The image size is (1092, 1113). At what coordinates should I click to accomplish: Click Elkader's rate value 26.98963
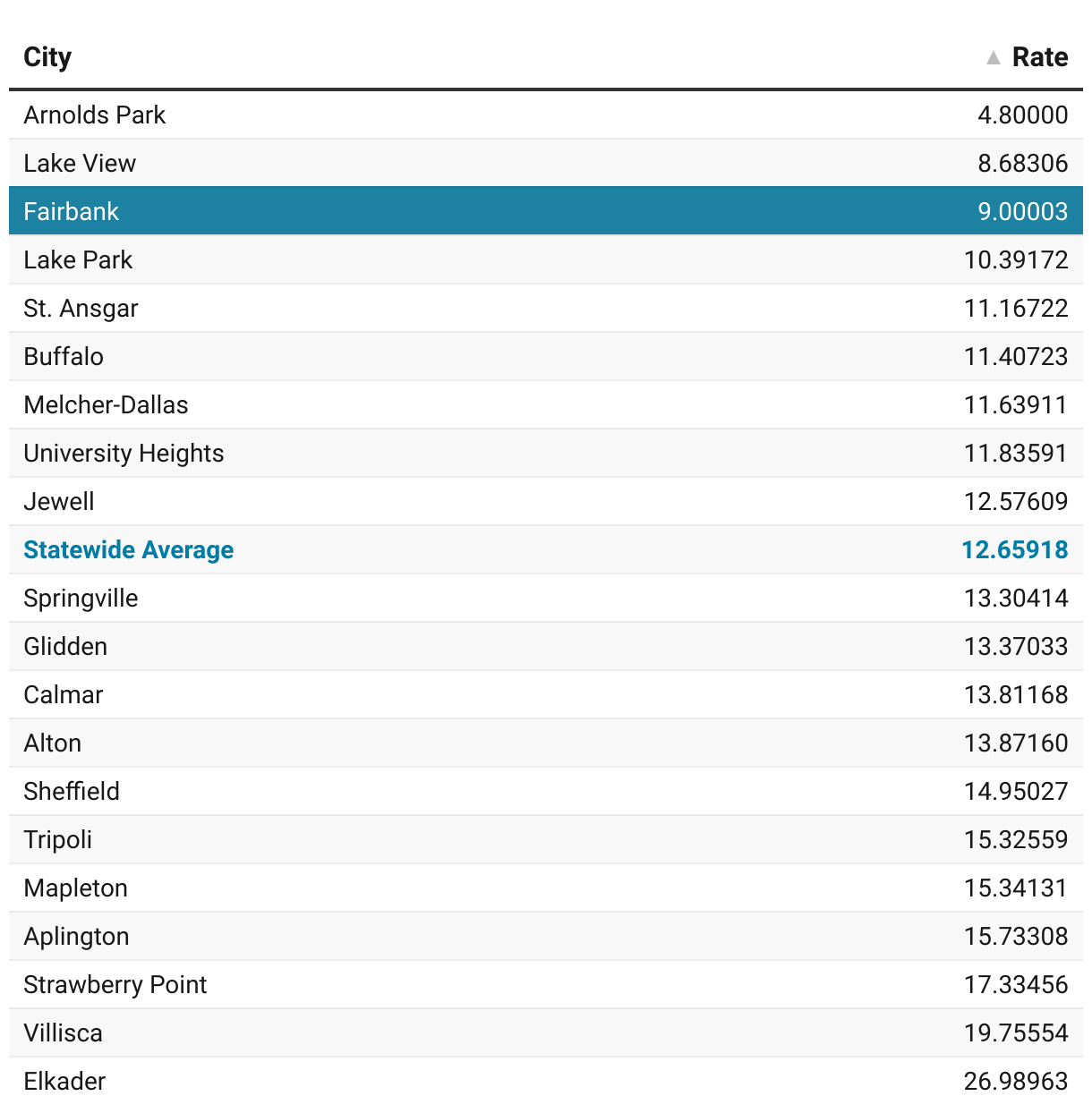coord(1015,1082)
